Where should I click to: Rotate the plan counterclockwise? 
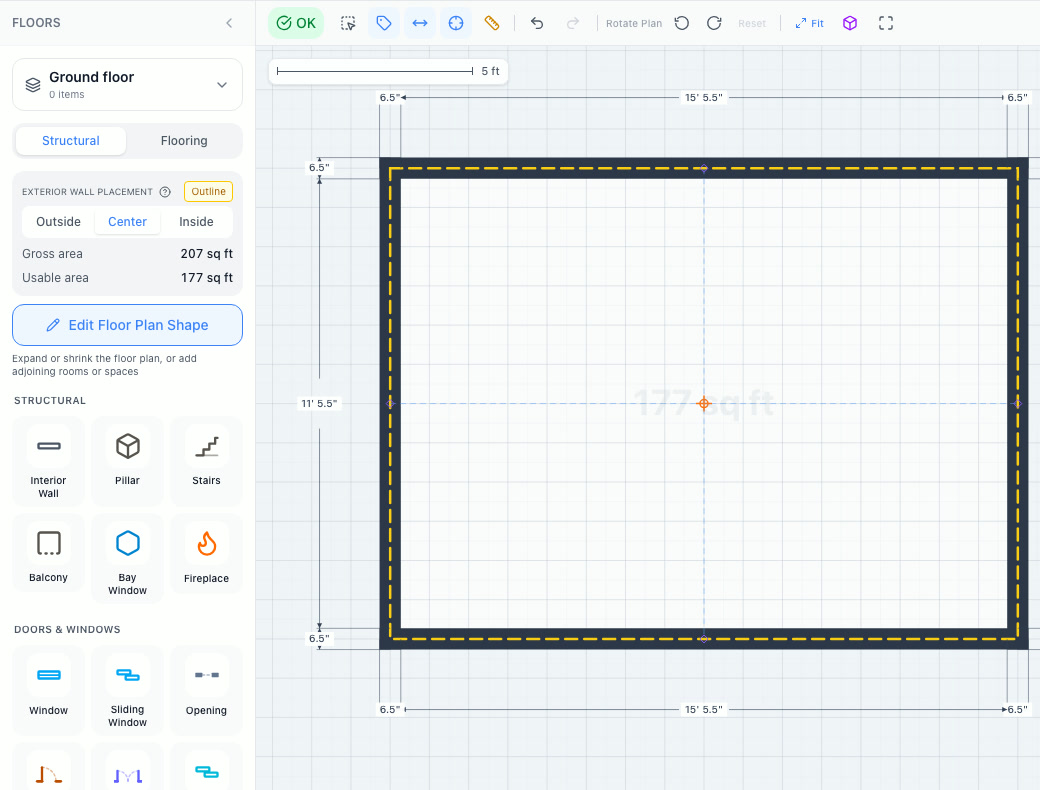click(682, 23)
